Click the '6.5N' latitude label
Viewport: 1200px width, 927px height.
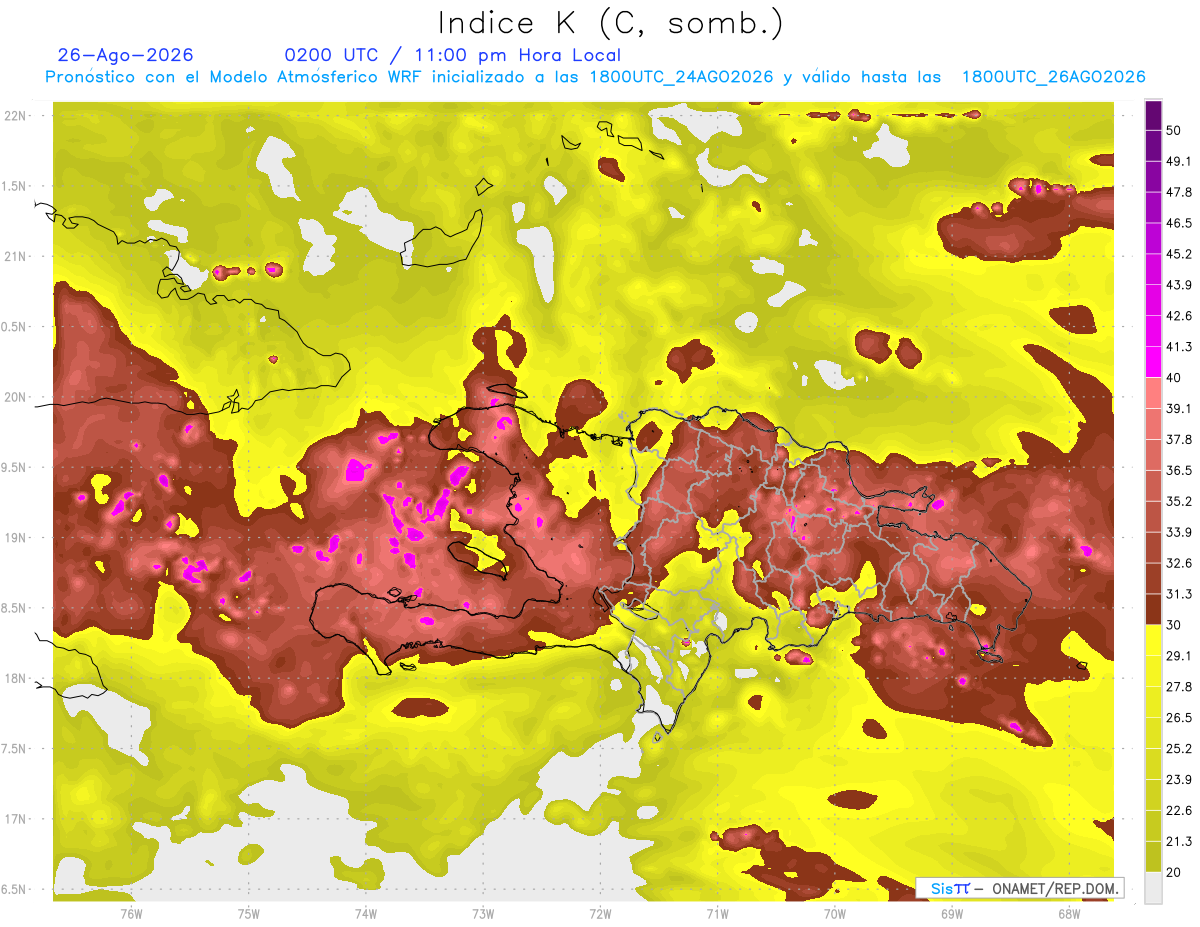(14, 889)
